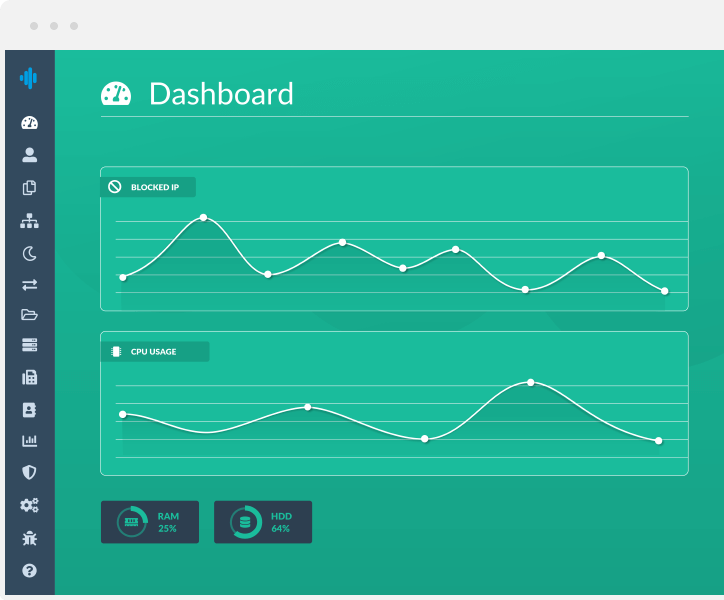Click the Dashboard heading text
The image size is (724, 600).
coord(221,94)
